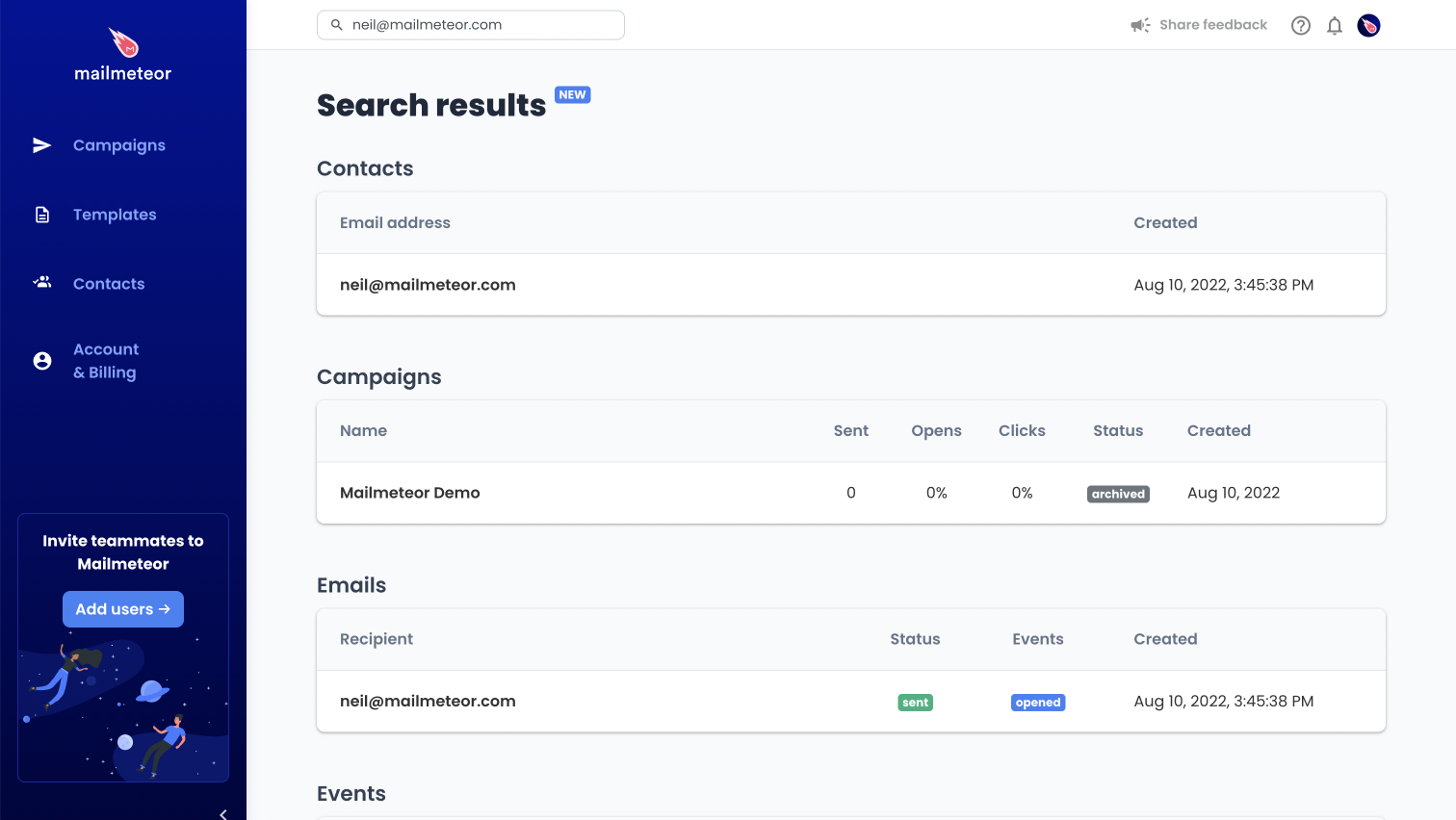1456x820 pixels.
Task: Go to Templates menu item
Action: click(x=115, y=215)
